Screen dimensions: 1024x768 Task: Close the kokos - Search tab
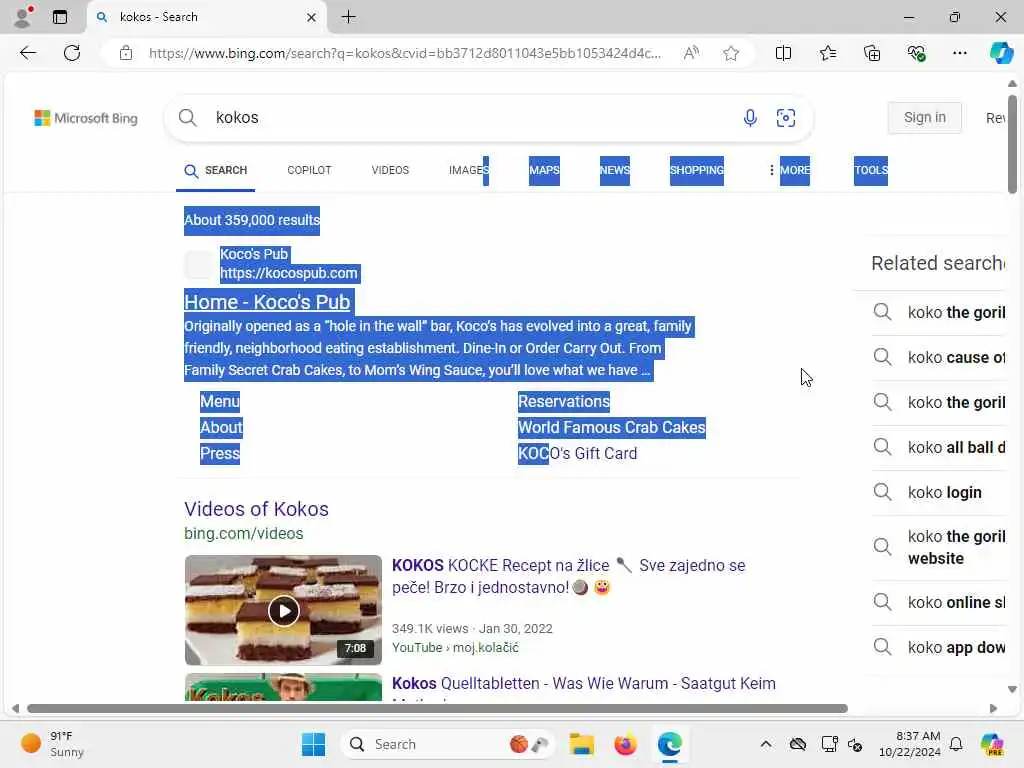point(312,17)
